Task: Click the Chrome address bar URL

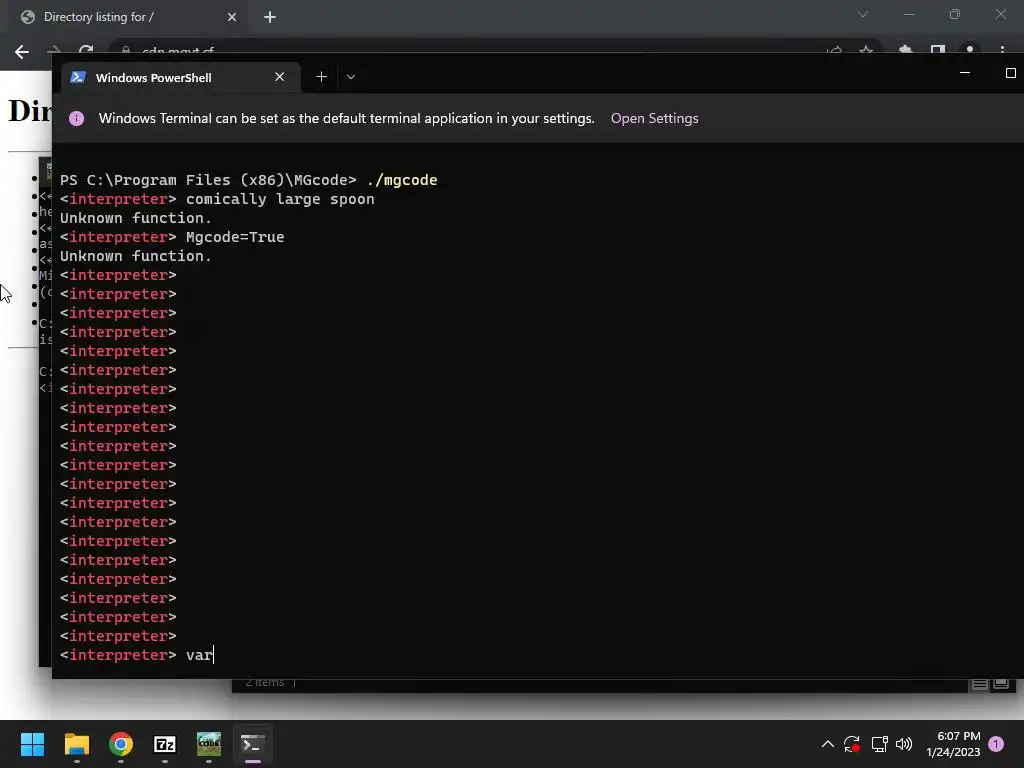Action: coord(178,50)
